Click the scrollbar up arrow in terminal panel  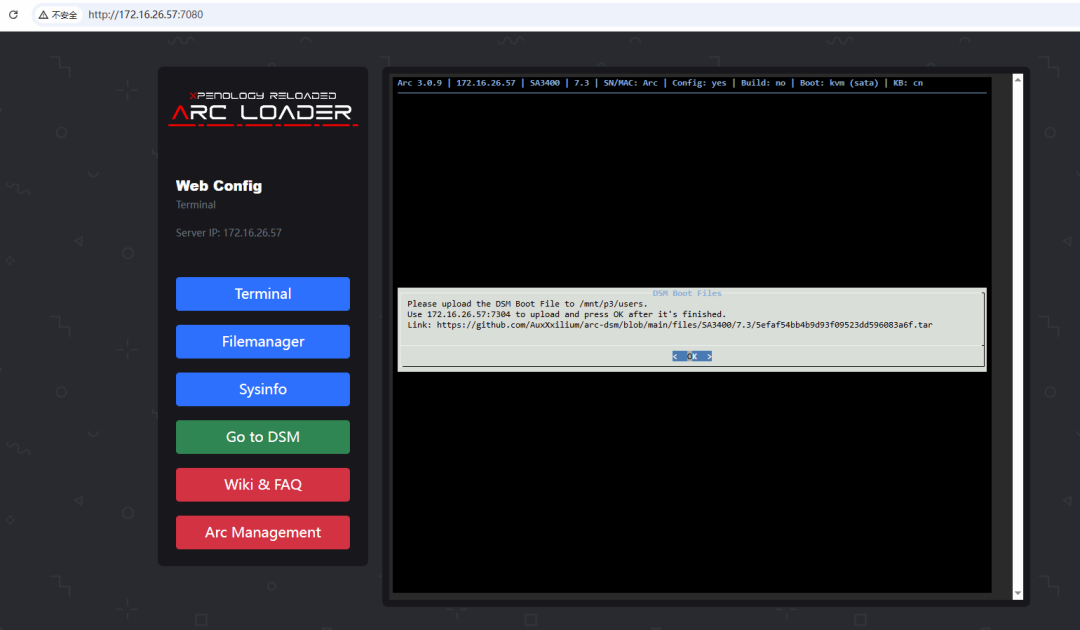point(1017,80)
